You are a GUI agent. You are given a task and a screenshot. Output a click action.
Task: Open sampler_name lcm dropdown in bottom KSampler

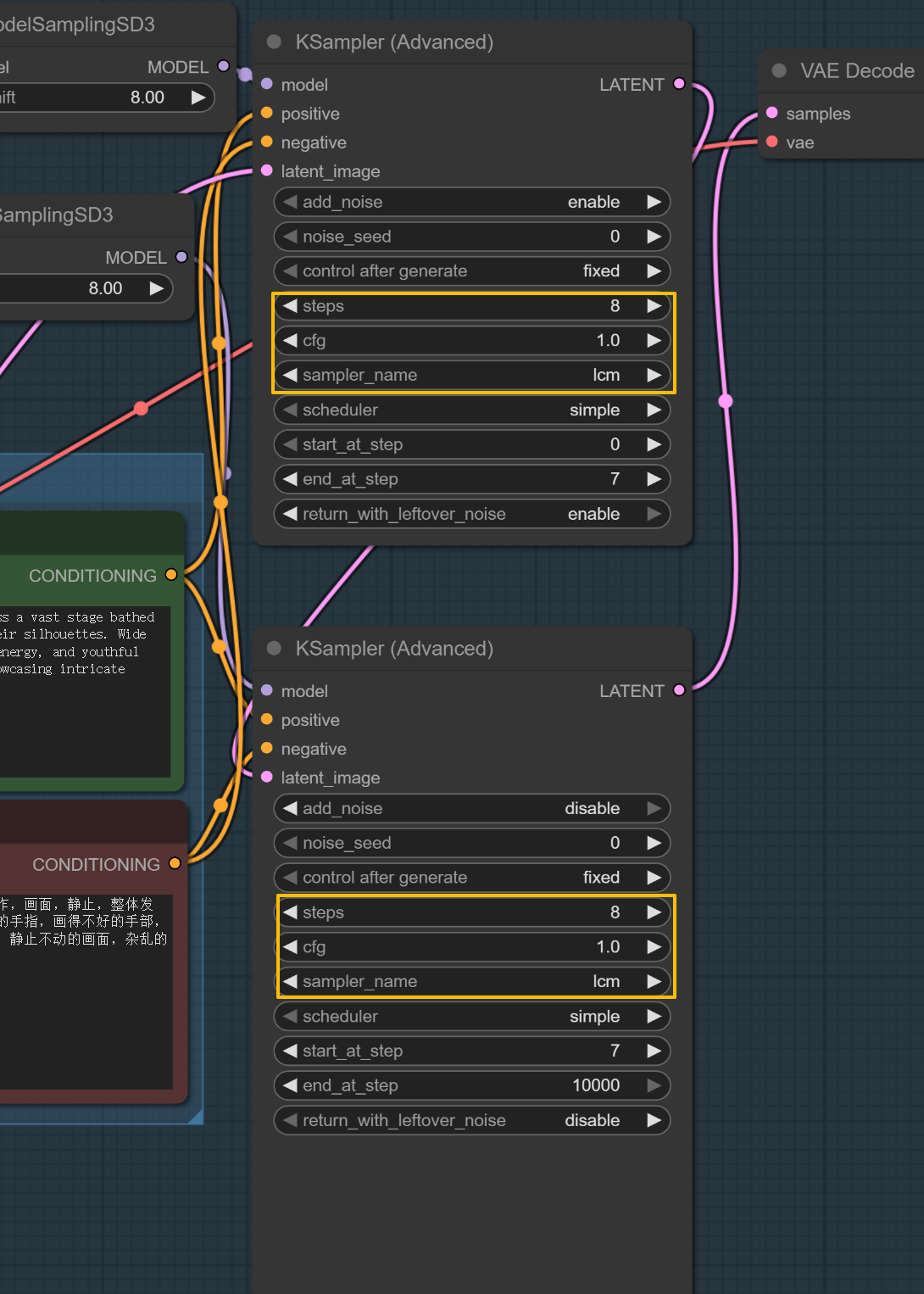(x=472, y=981)
